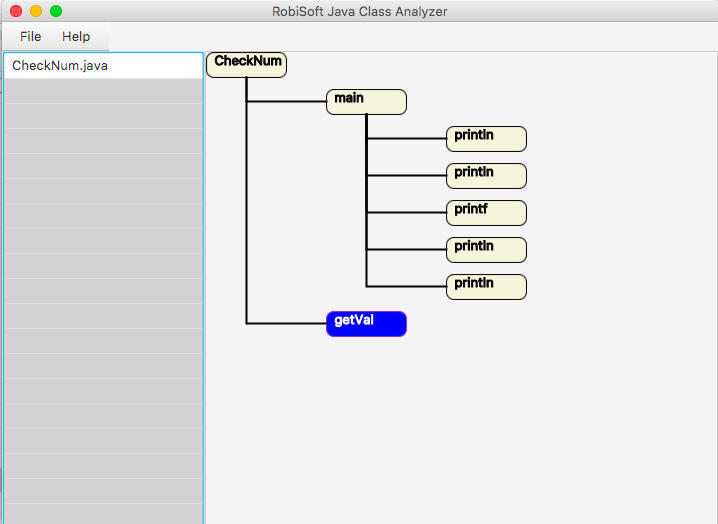Image resolution: width=718 pixels, height=524 pixels.
Task: Click the RobiSoft Java Class Analyzer title bar
Action: click(x=360, y=11)
